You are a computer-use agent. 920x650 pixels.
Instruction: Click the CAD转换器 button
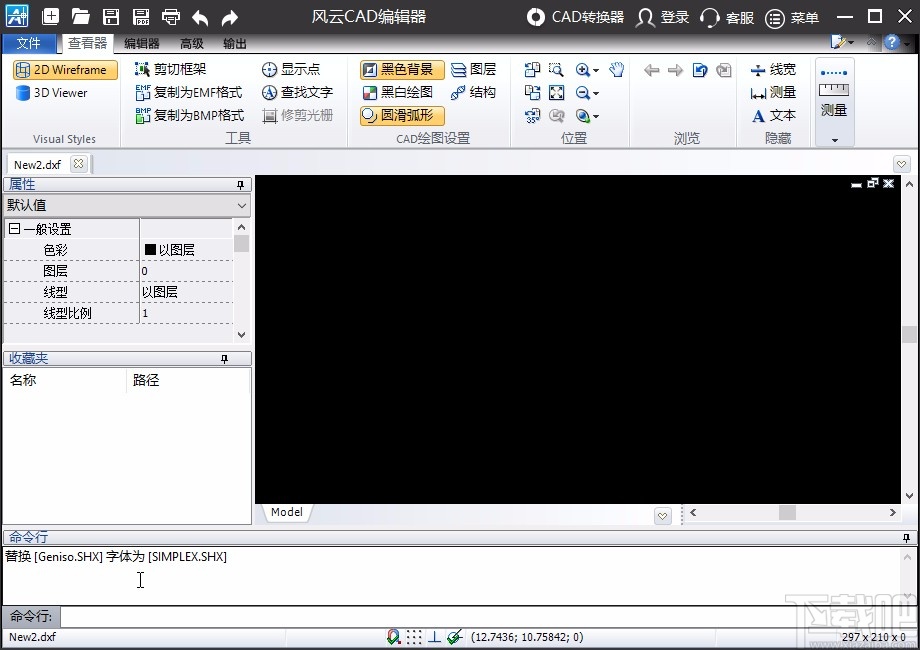[x=577, y=17]
